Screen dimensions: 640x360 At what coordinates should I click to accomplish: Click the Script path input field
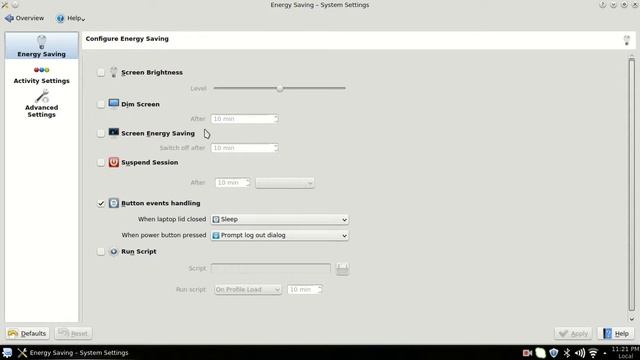pos(271,268)
